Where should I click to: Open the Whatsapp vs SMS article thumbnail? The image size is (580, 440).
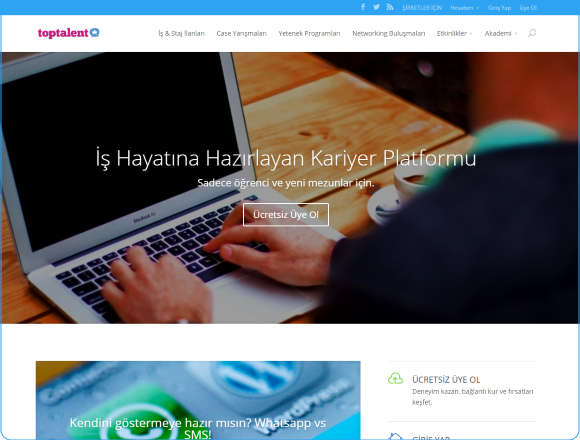(198, 400)
